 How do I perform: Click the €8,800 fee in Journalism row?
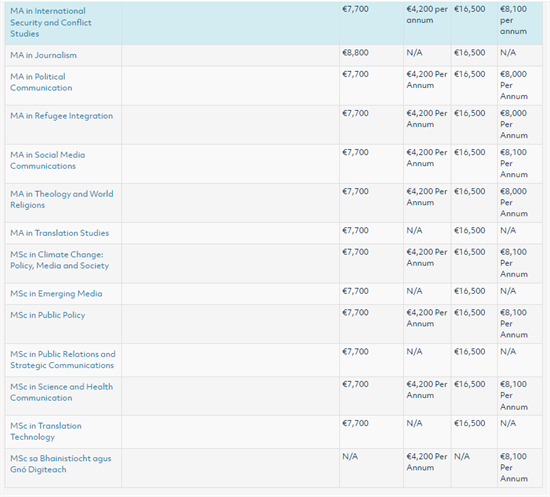click(355, 53)
